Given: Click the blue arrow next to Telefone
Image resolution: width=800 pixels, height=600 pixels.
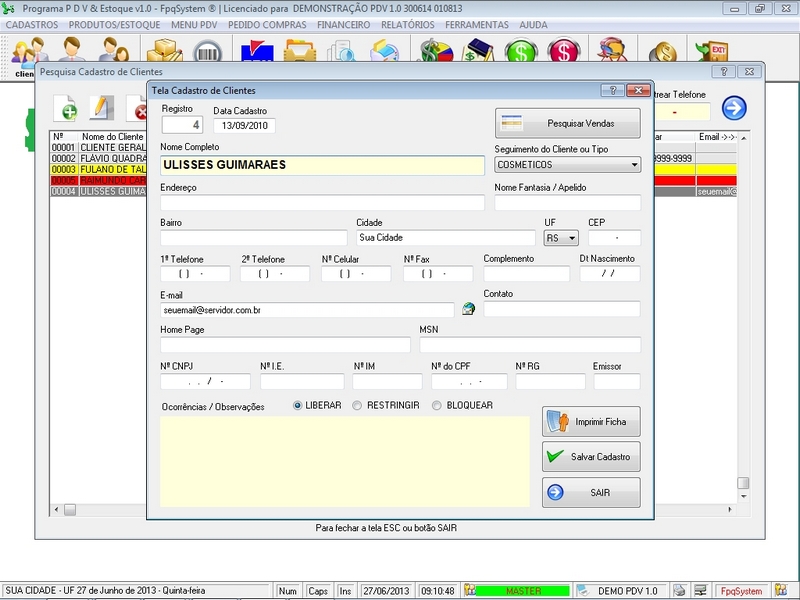Looking at the screenshot, I should point(734,108).
